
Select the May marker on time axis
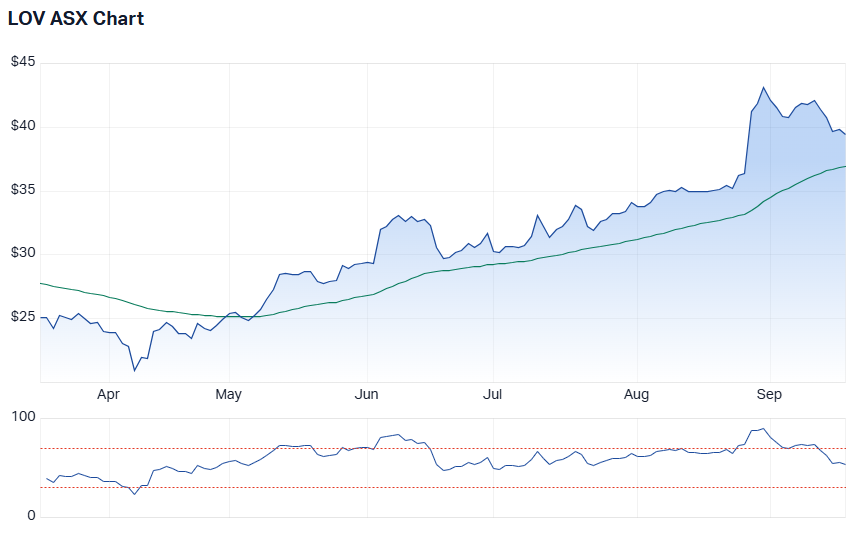(x=229, y=394)
